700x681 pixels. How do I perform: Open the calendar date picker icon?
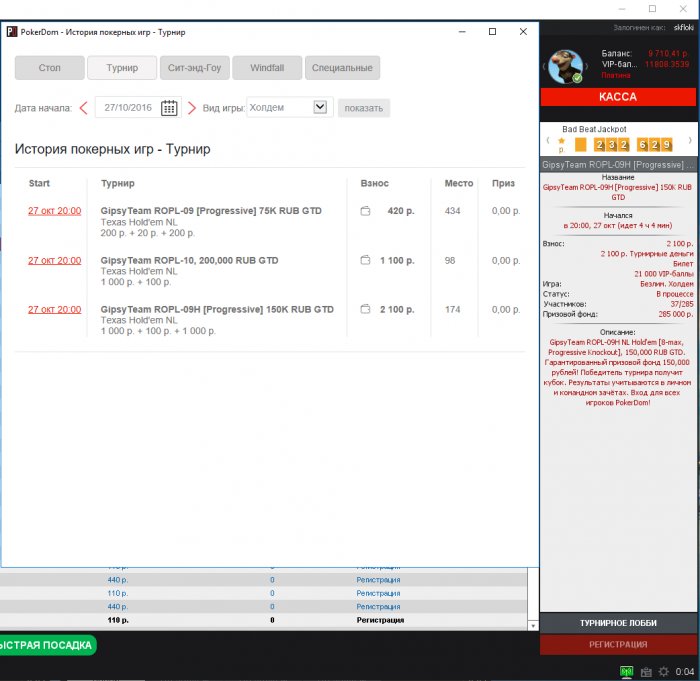click(x=169, y=108)
